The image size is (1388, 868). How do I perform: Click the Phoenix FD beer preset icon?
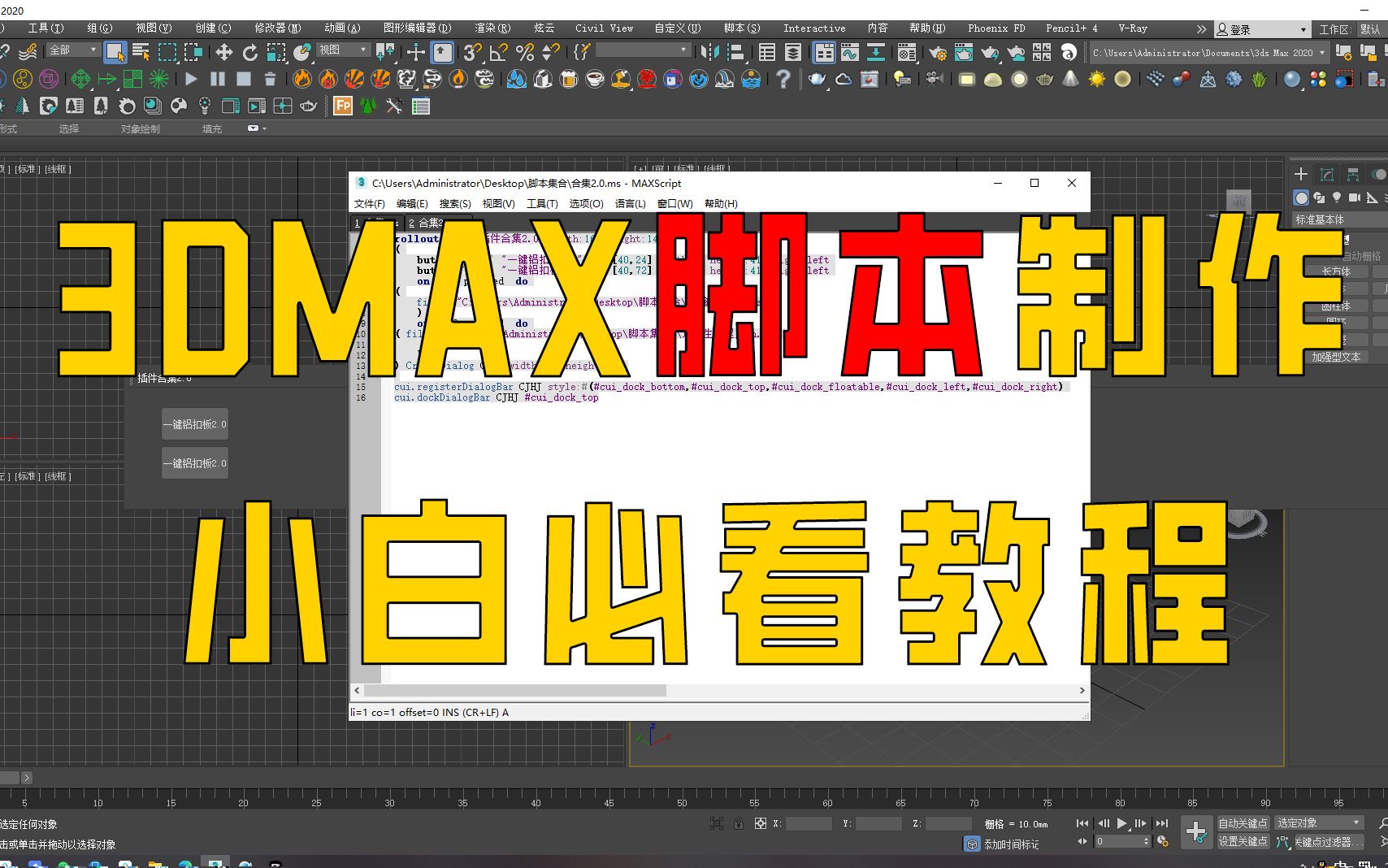pos(569,79)
